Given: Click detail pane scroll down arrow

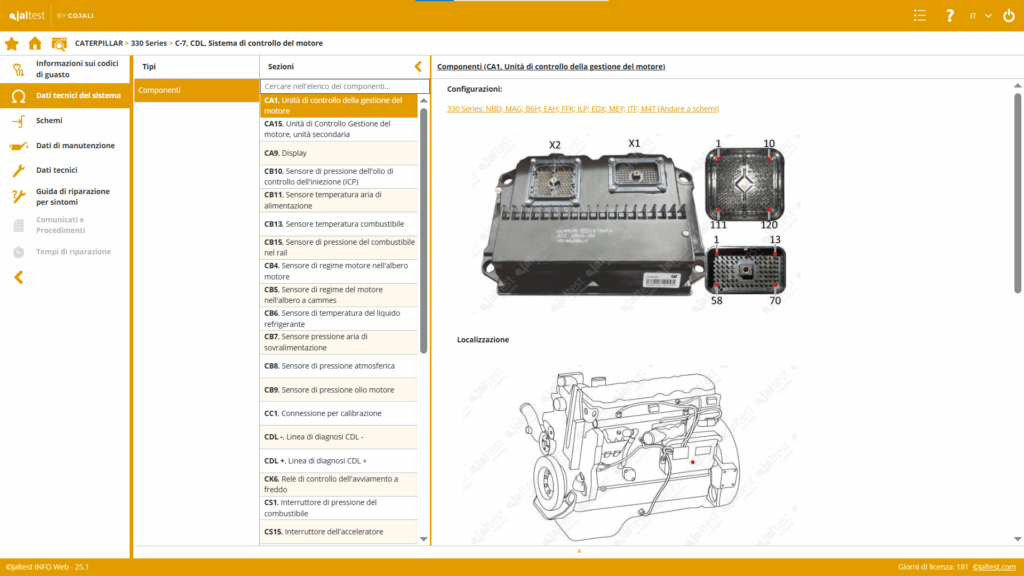Looking at the screenshot, I should coord(1017,539).
